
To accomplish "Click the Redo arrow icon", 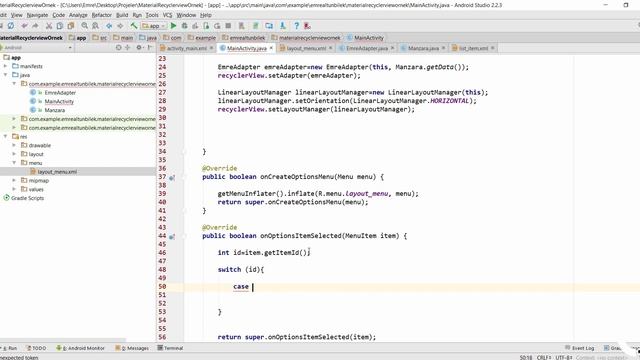I will coord(36,26).
